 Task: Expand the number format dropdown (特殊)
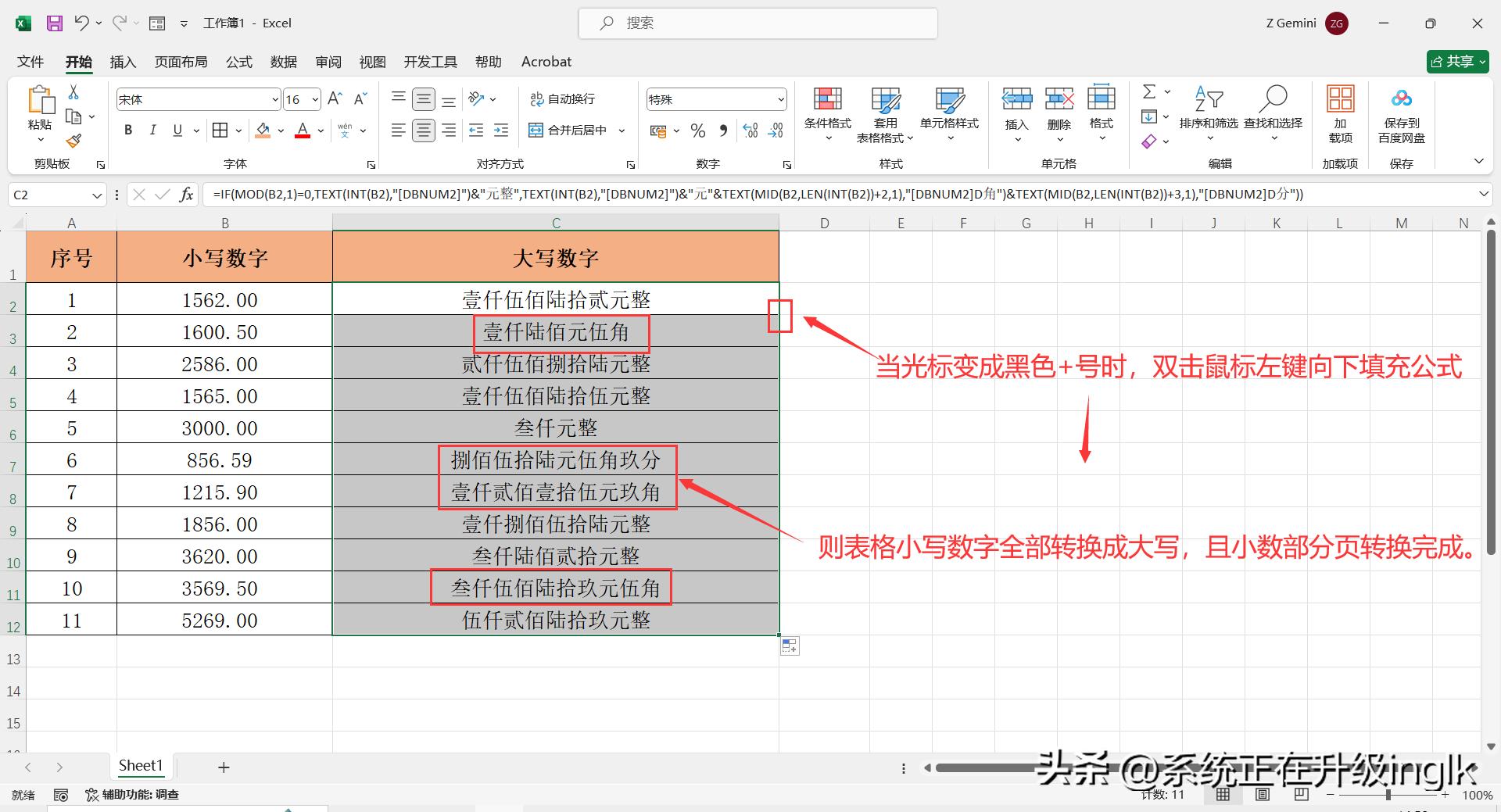click(780, 99)
